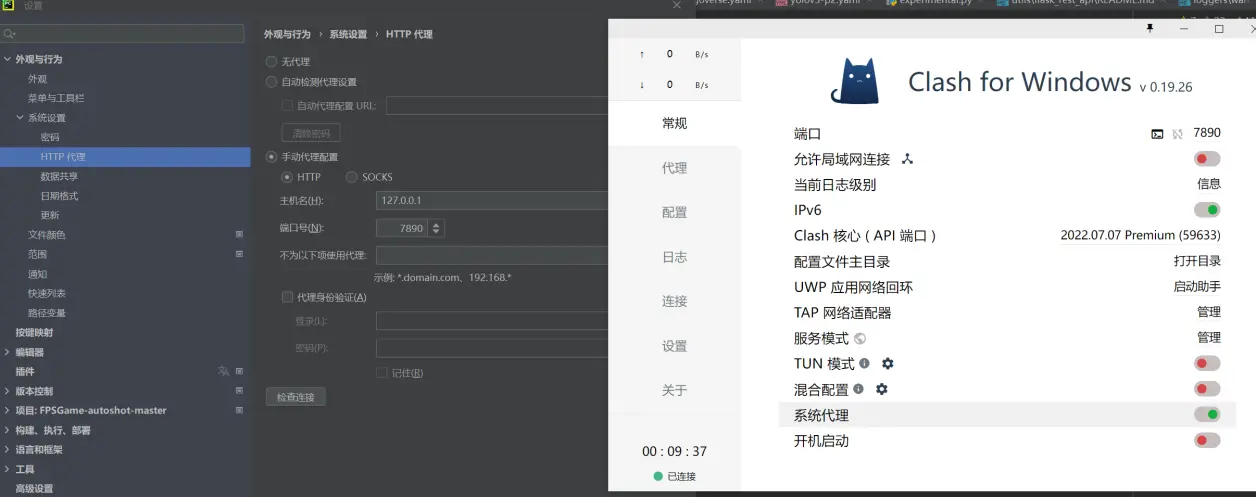Click project-level icon on 范围 row
Viewport: 1256px width, 497px height.
click(x=239, y=254)
